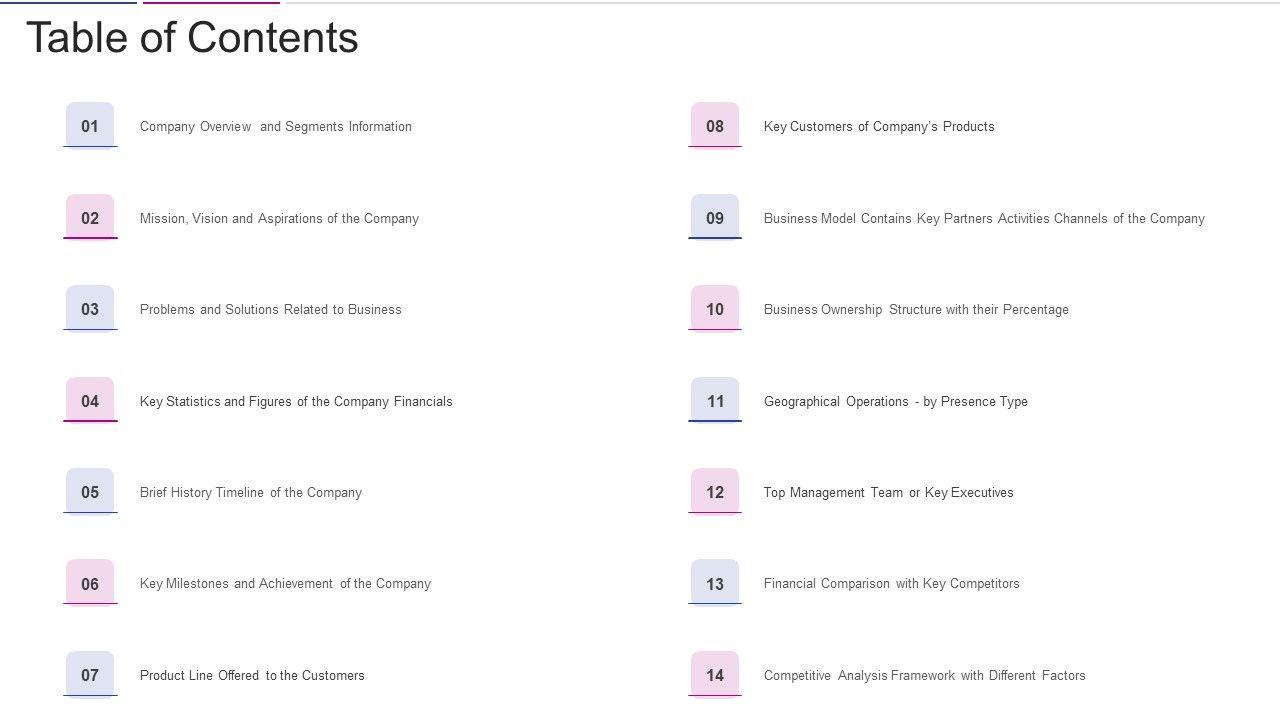Click the 09 number badge
1280x720 pixels.
point(715,218)
